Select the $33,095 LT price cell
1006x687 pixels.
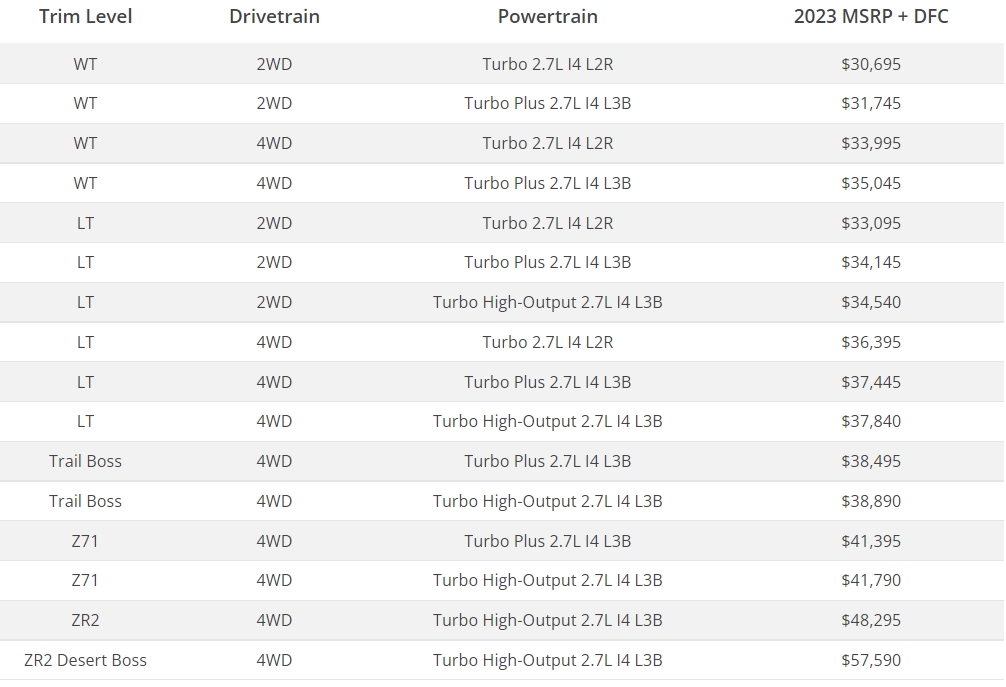pyautogui.click(x=871, y=223)
